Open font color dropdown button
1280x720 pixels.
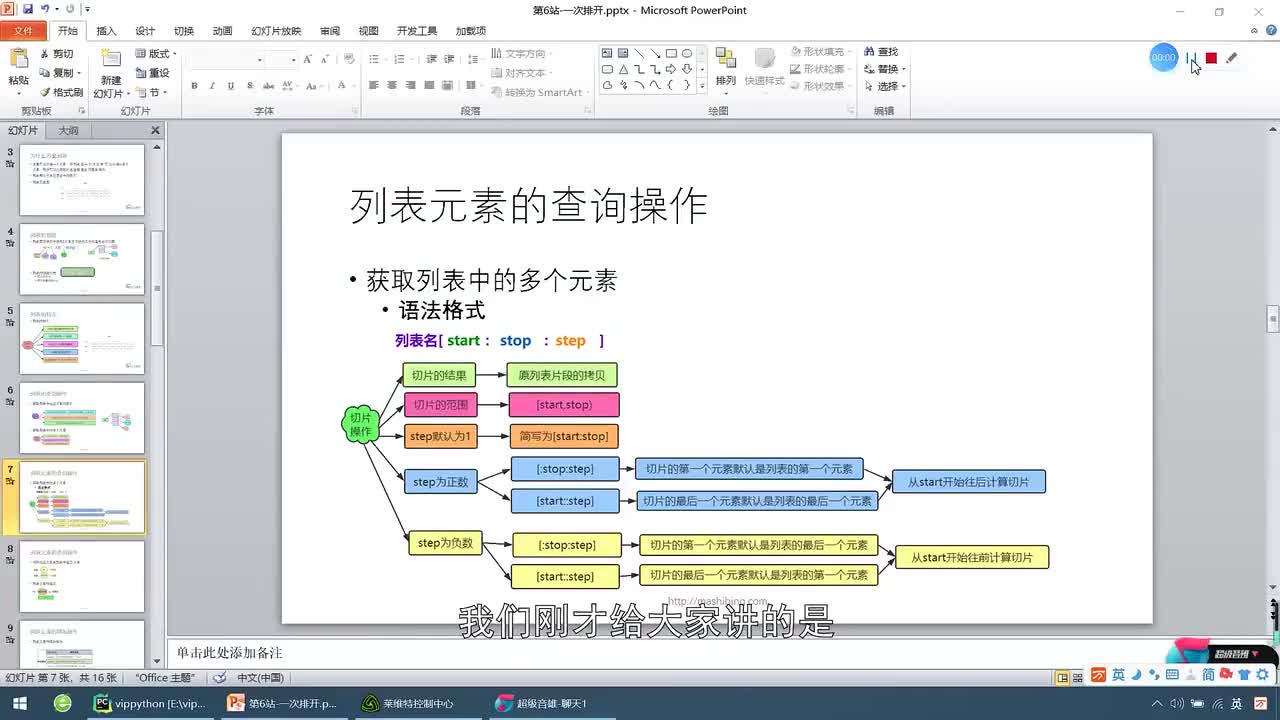pos(344,86)
